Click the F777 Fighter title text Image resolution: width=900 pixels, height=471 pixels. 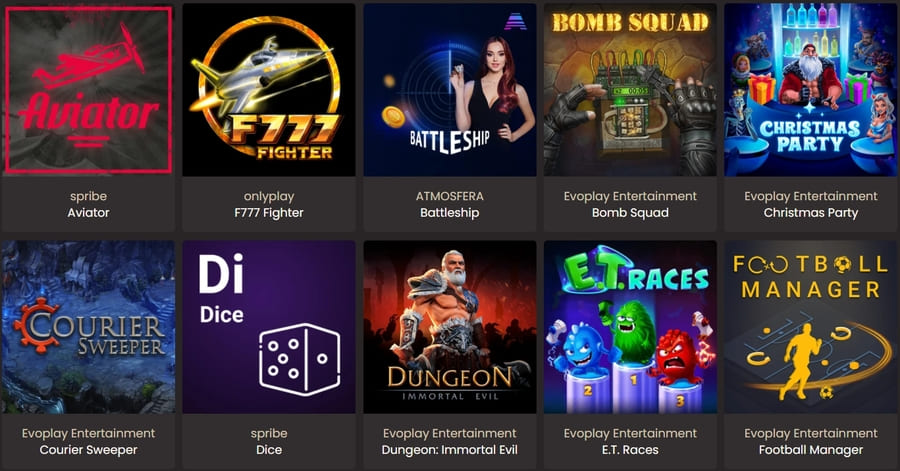[269, 213]
